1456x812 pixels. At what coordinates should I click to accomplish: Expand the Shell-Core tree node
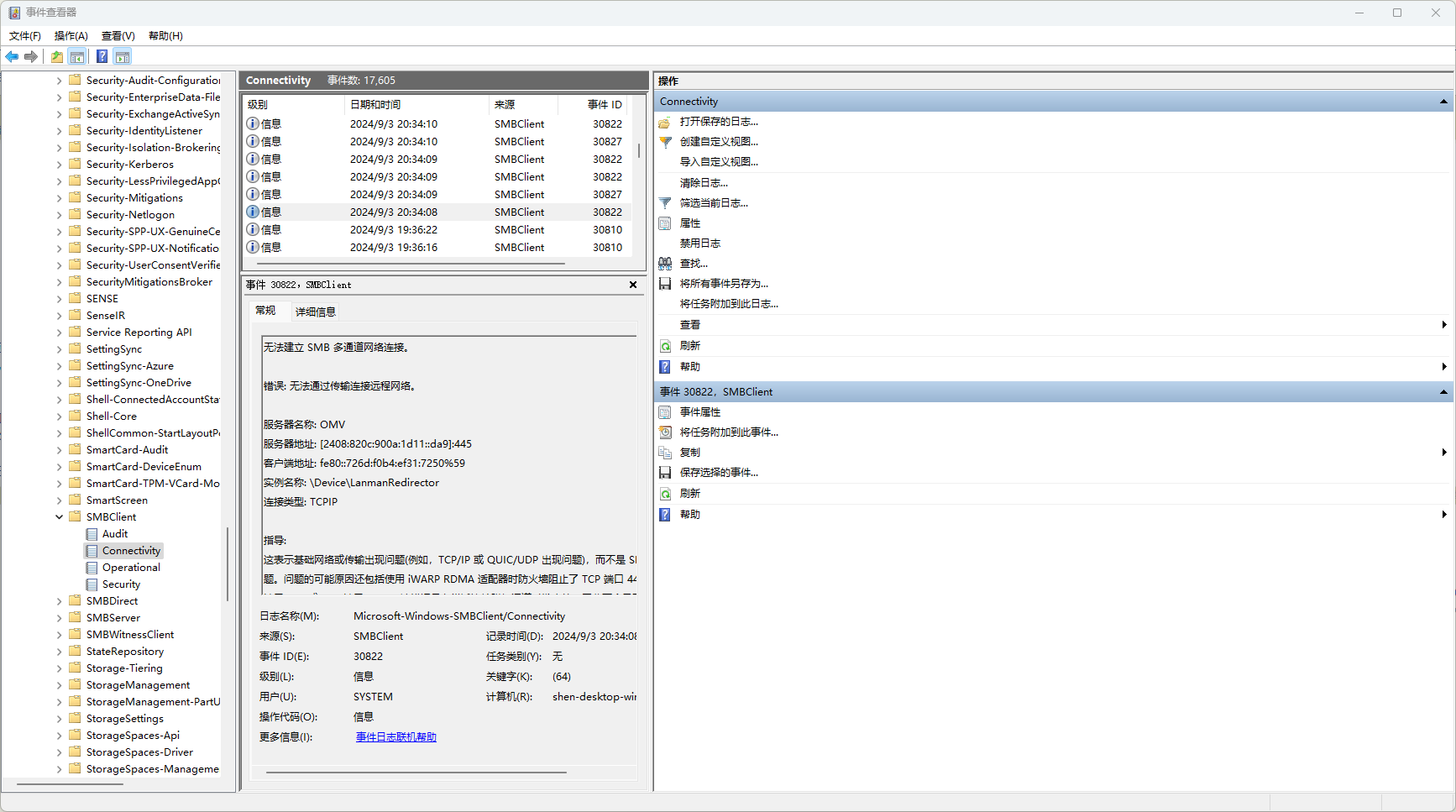(x=59, y=416)
